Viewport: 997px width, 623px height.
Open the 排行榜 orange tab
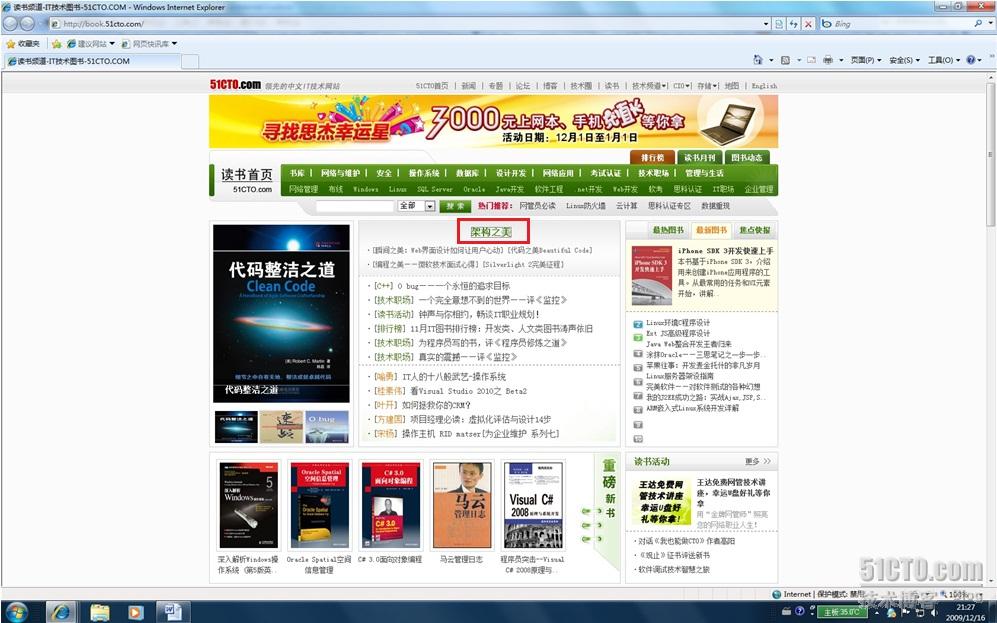(652, 157)
